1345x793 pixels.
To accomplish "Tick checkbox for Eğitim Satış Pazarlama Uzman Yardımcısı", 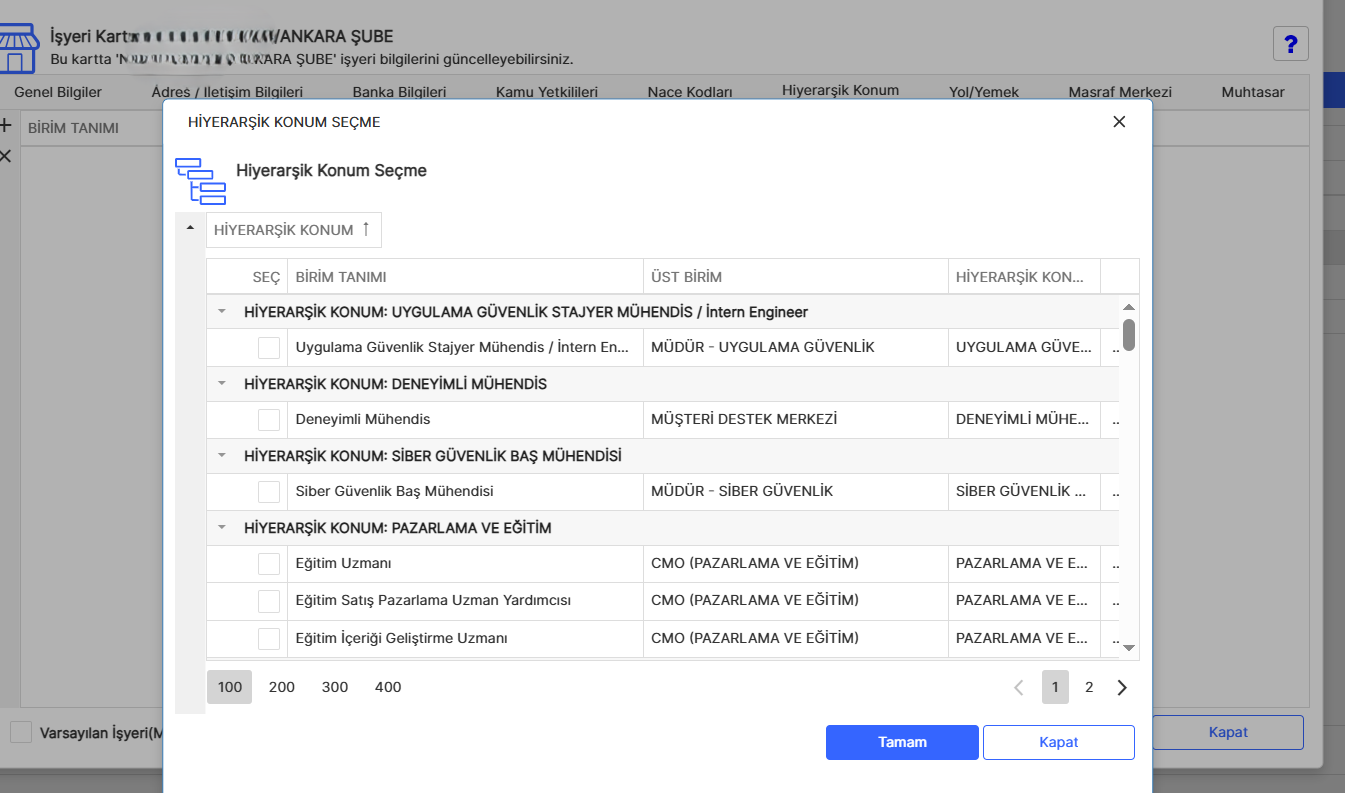I will [x=269, y=601].
